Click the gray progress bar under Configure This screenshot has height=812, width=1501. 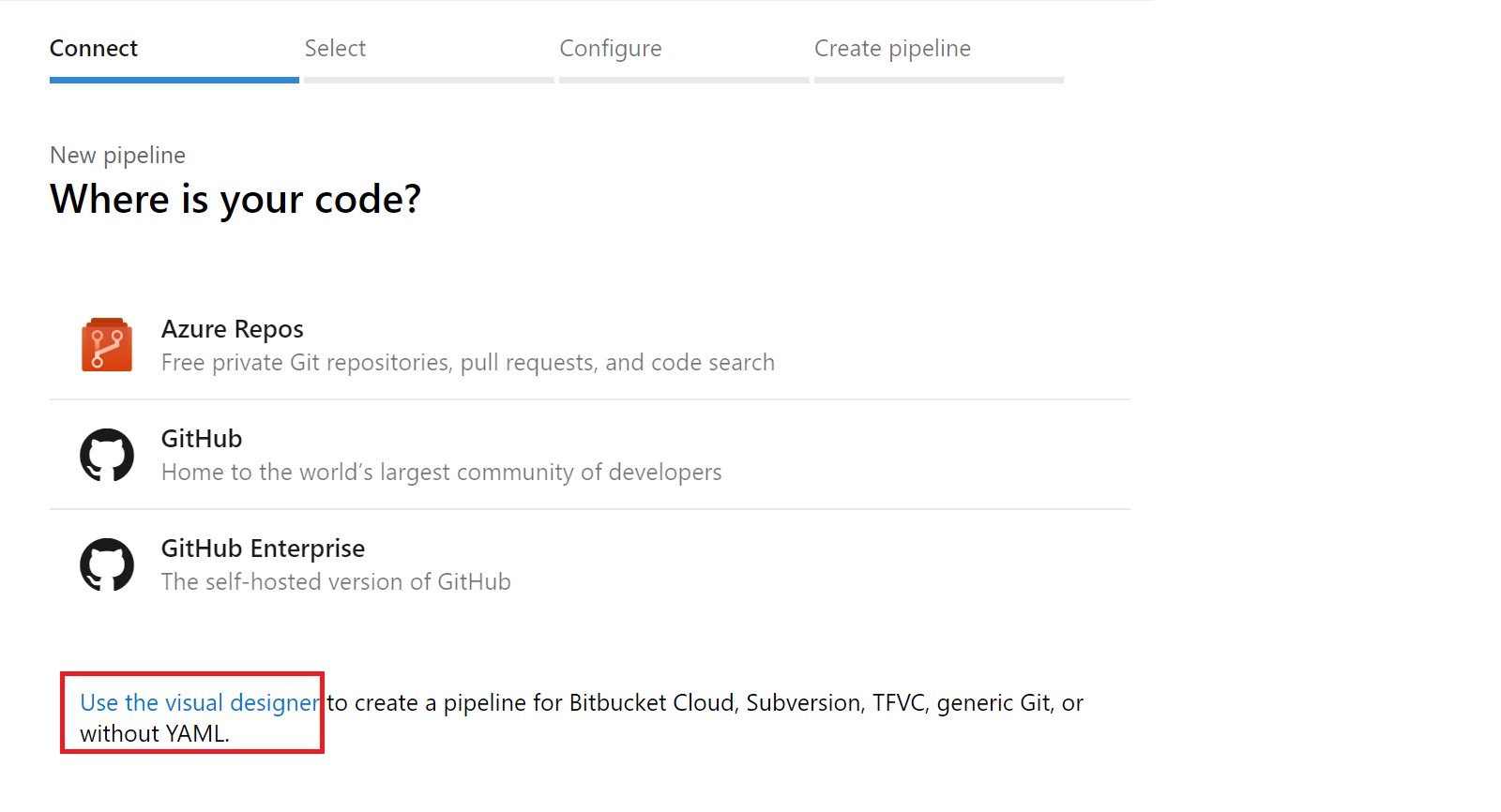pos(684,81)
